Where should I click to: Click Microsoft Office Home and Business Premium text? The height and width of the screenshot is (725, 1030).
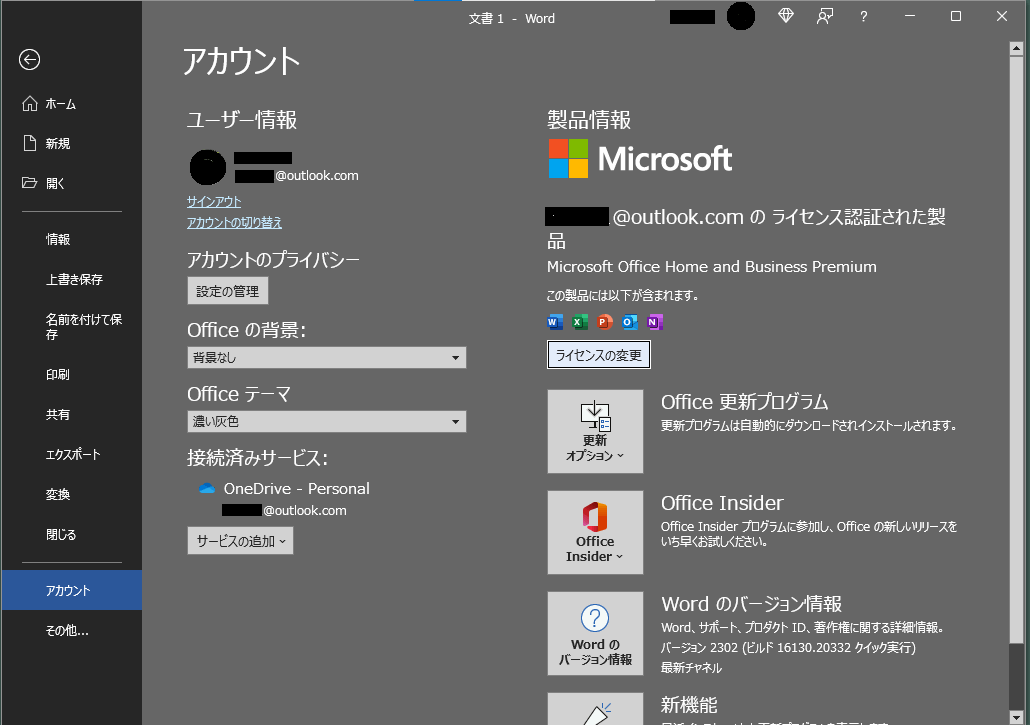[711, 267]
